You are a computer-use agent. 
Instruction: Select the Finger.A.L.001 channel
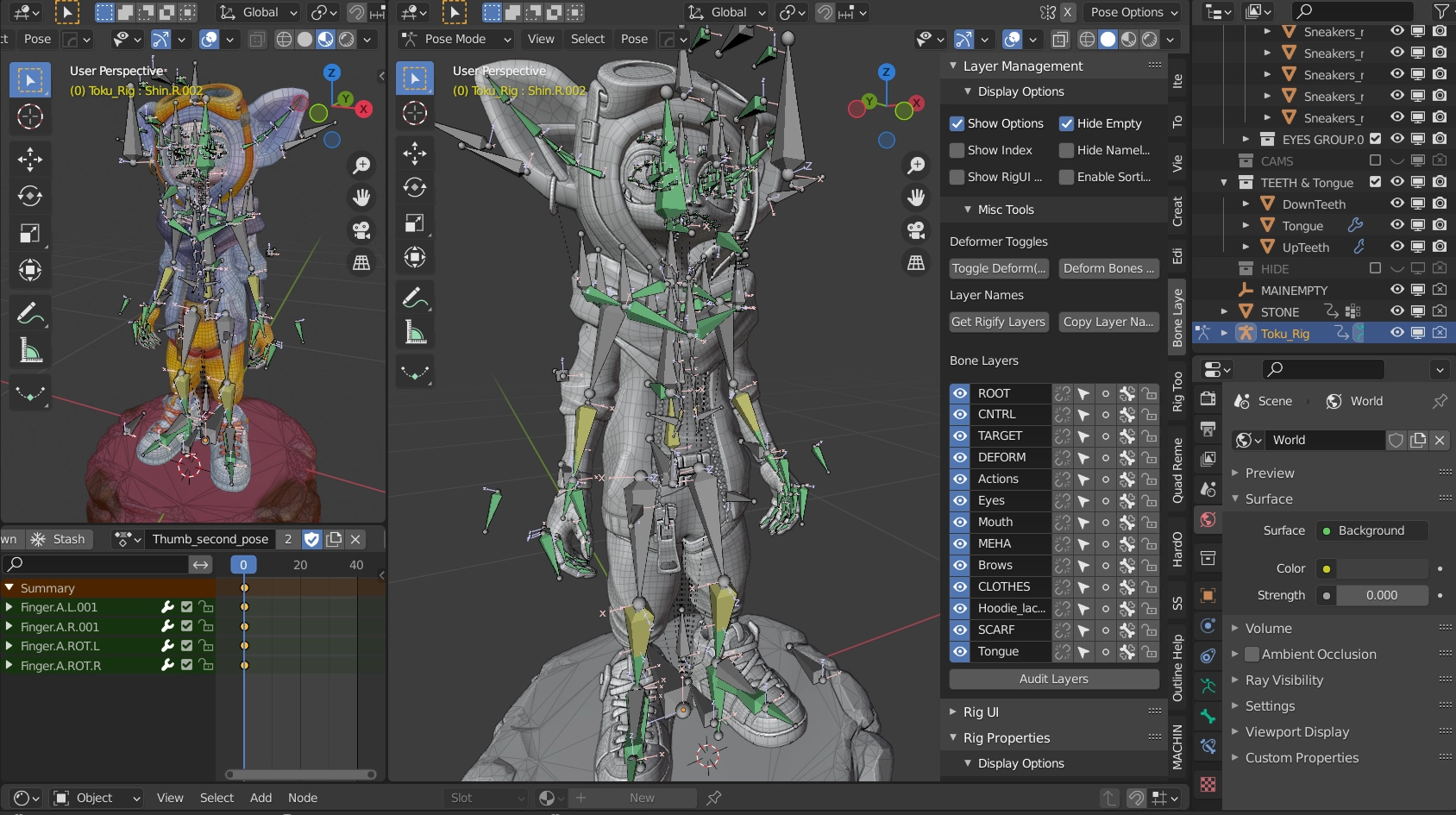59,607
